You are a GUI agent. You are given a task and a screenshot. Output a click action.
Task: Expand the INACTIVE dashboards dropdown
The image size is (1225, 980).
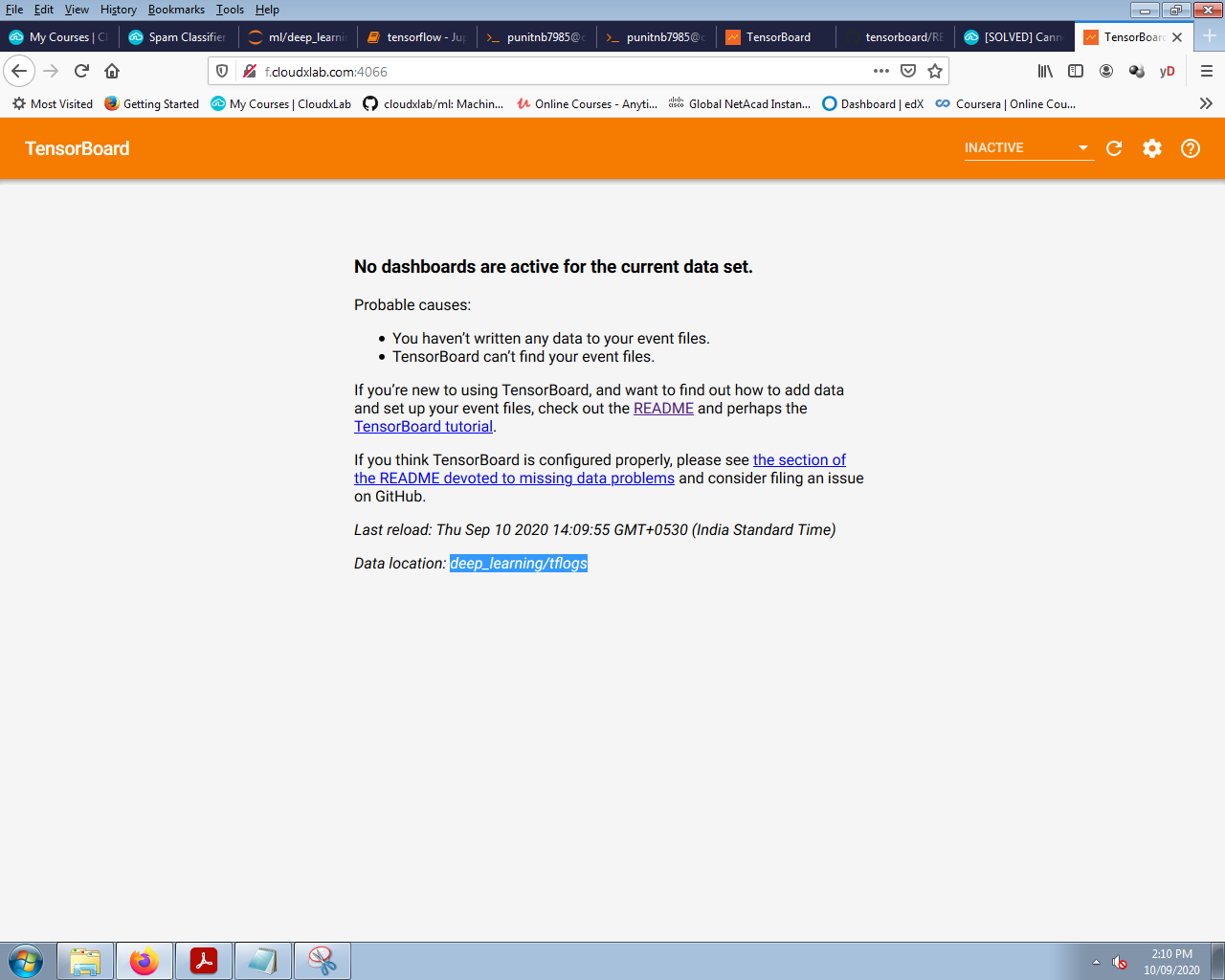(x=1028, y=148)
